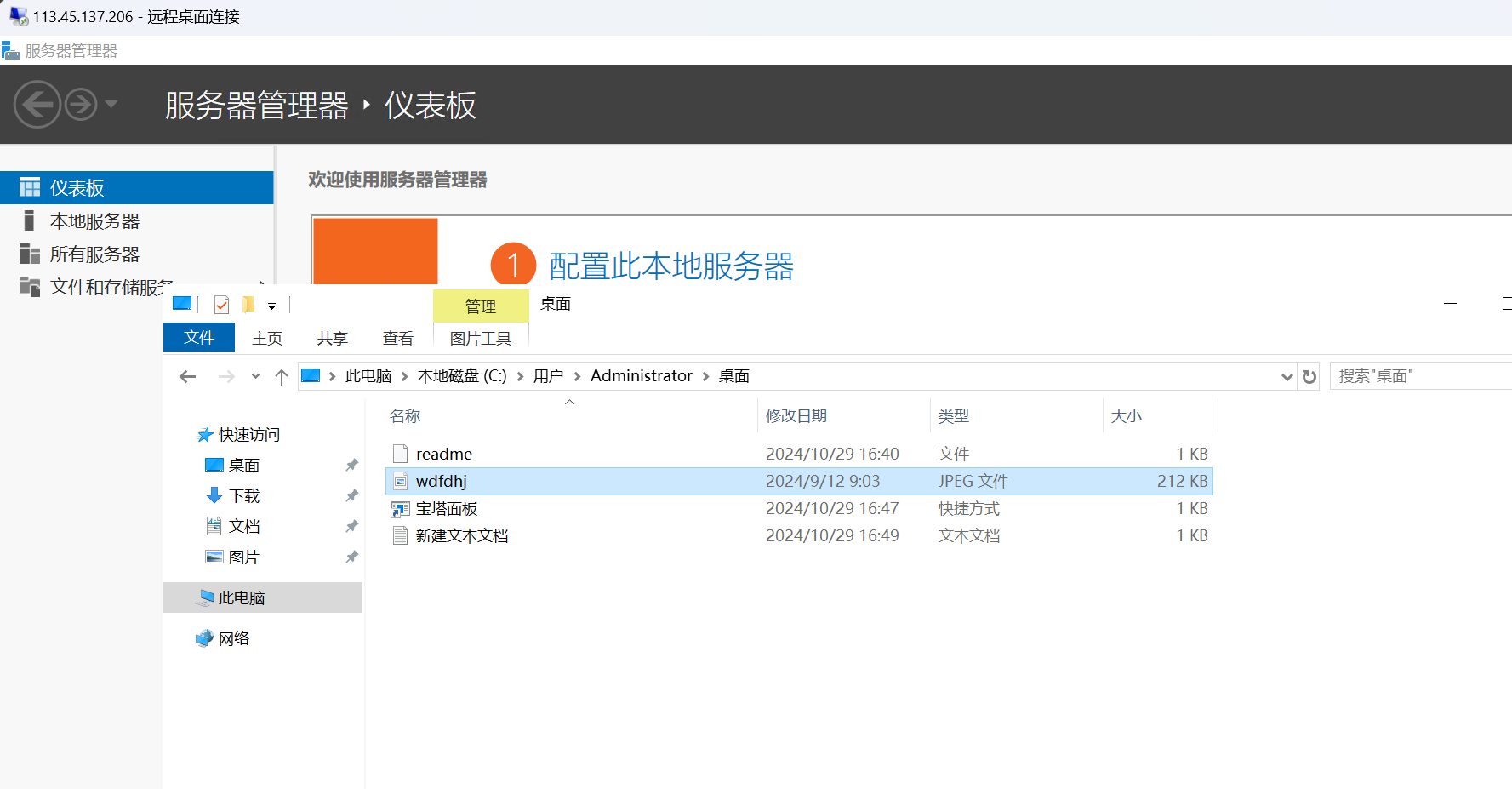Select 本地服务器 in the sidebar
This screenshot has width=1512, height=789.
tap(94, 221)
